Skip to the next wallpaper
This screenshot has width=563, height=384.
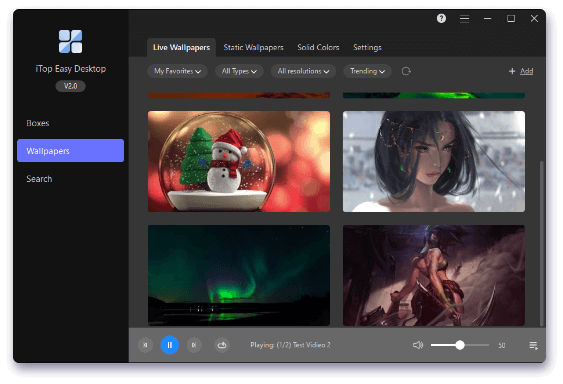(x=194, y=345)
